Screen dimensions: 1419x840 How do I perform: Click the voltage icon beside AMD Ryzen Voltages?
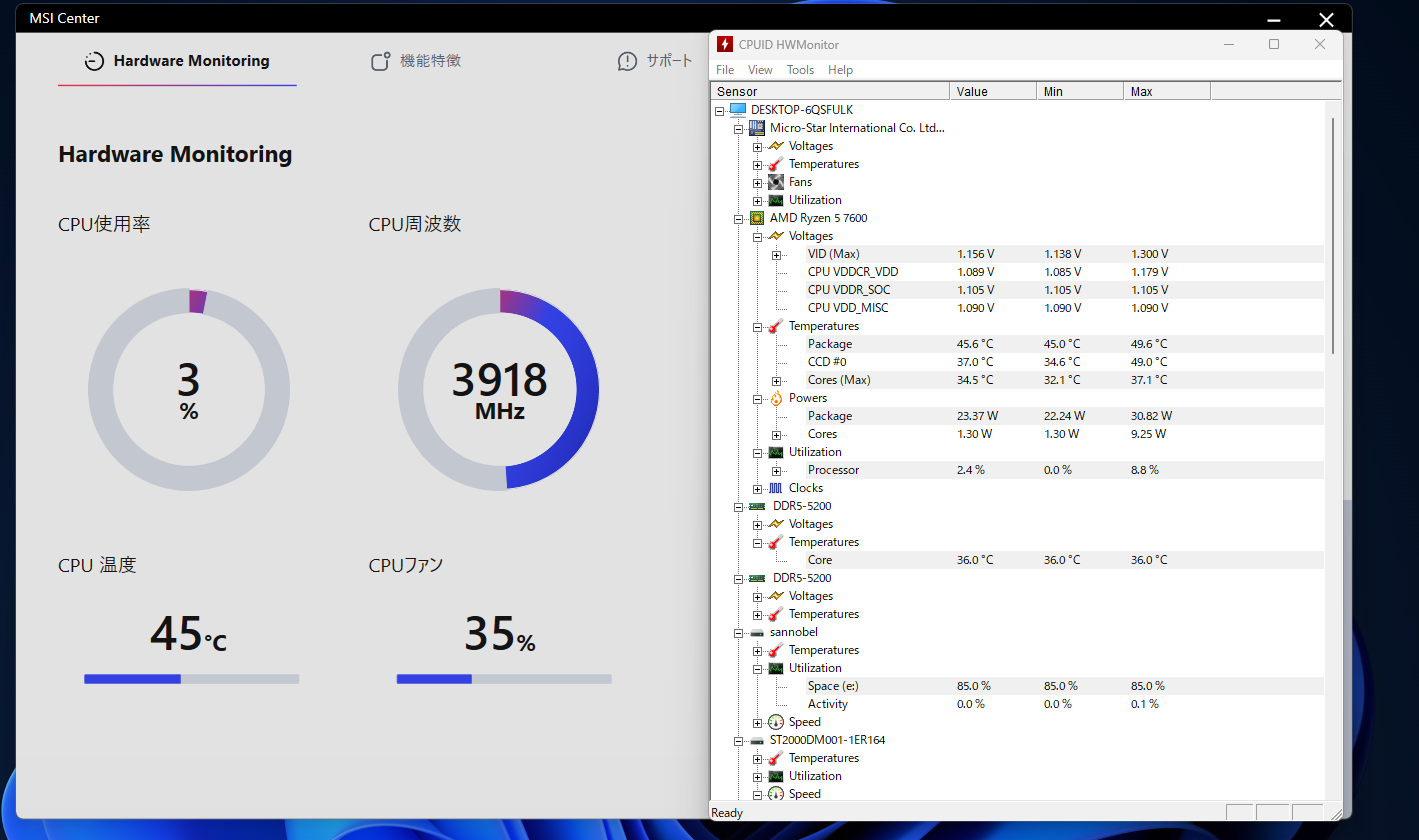tap(776, 236)
